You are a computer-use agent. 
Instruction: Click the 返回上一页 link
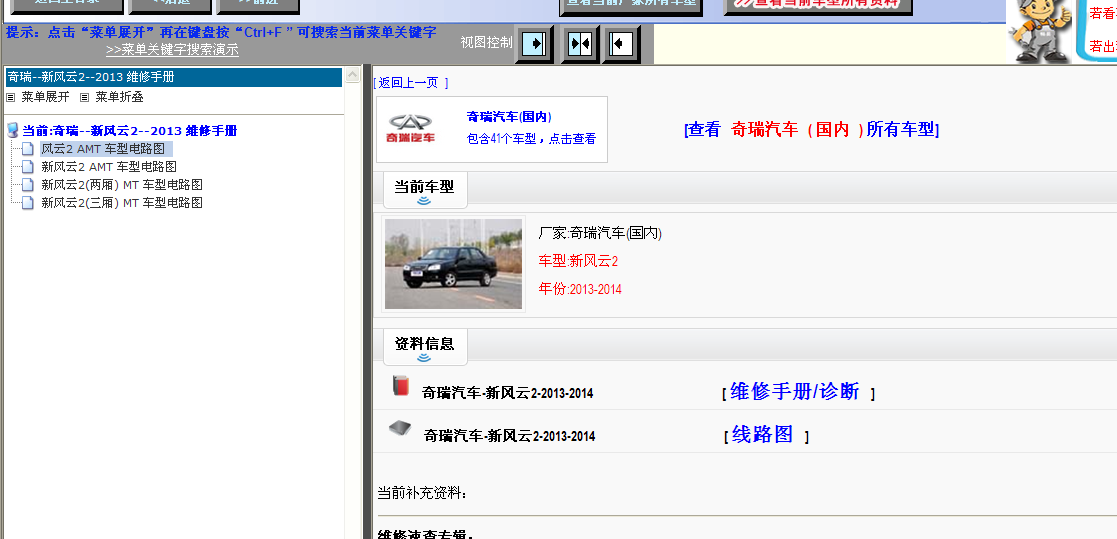pyautogui.click(x=409, y=83)
